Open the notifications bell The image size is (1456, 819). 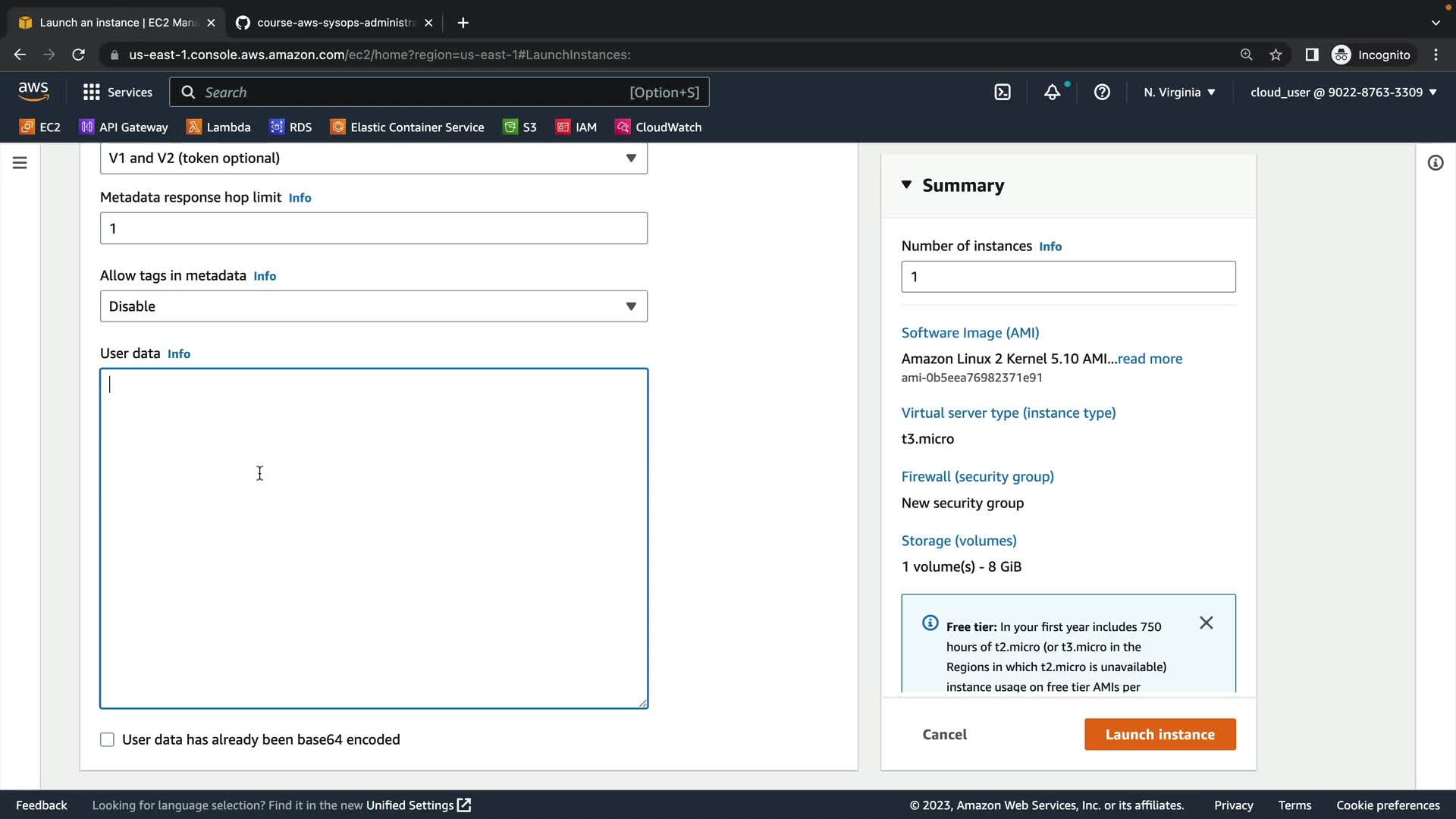(x=1052, y=93)
